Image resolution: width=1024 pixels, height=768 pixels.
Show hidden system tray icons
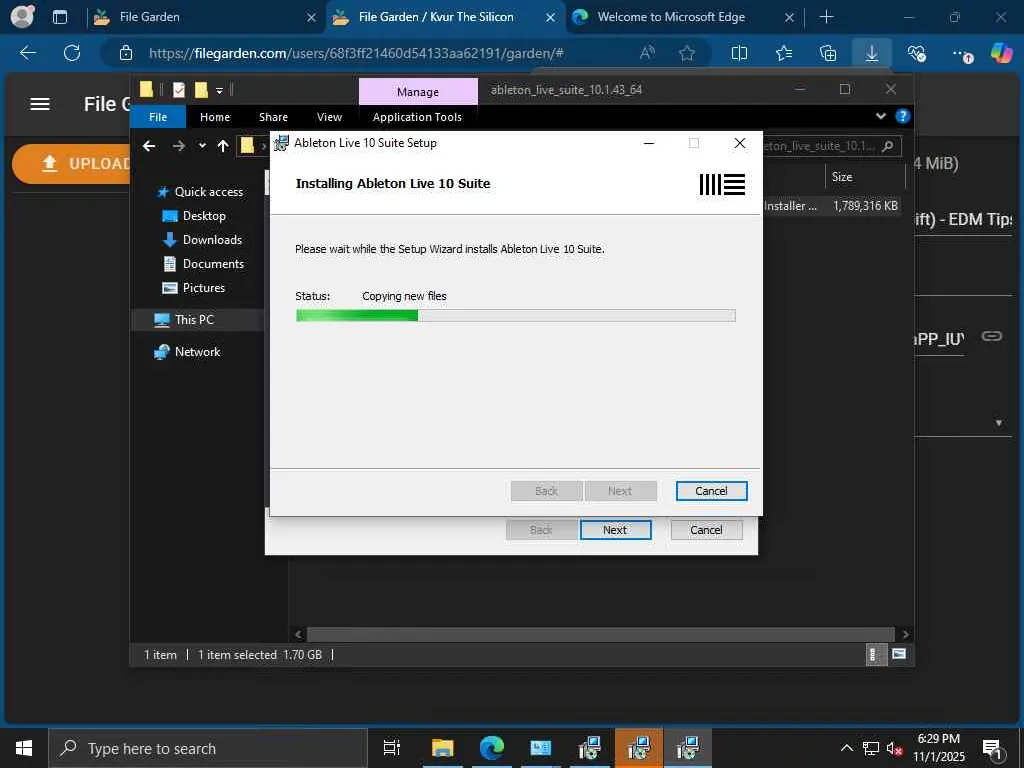846,748
